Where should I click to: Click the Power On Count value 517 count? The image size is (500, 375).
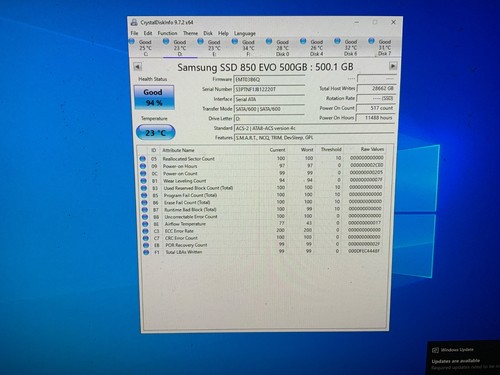[x=376, y=108]
